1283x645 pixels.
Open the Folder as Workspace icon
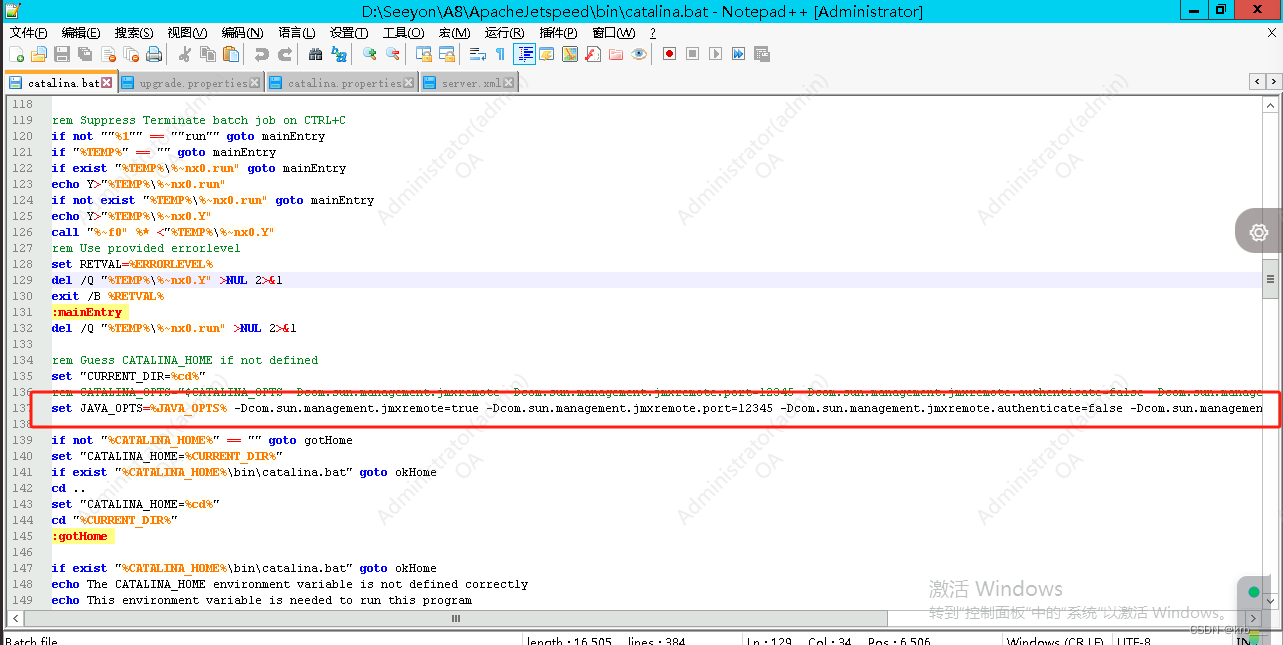(x=616, y=54)
